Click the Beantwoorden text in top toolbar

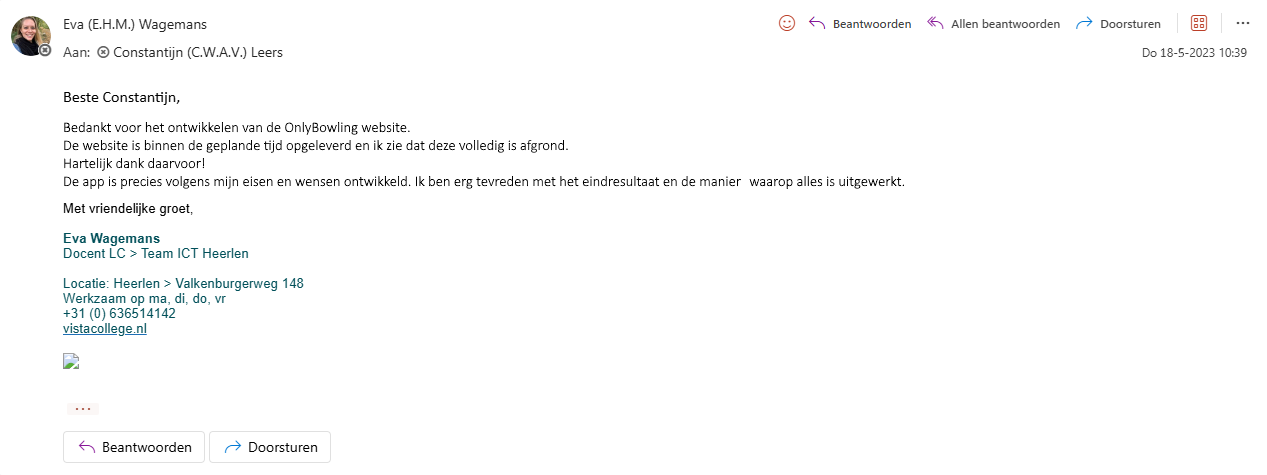click(x=872, y=24)
